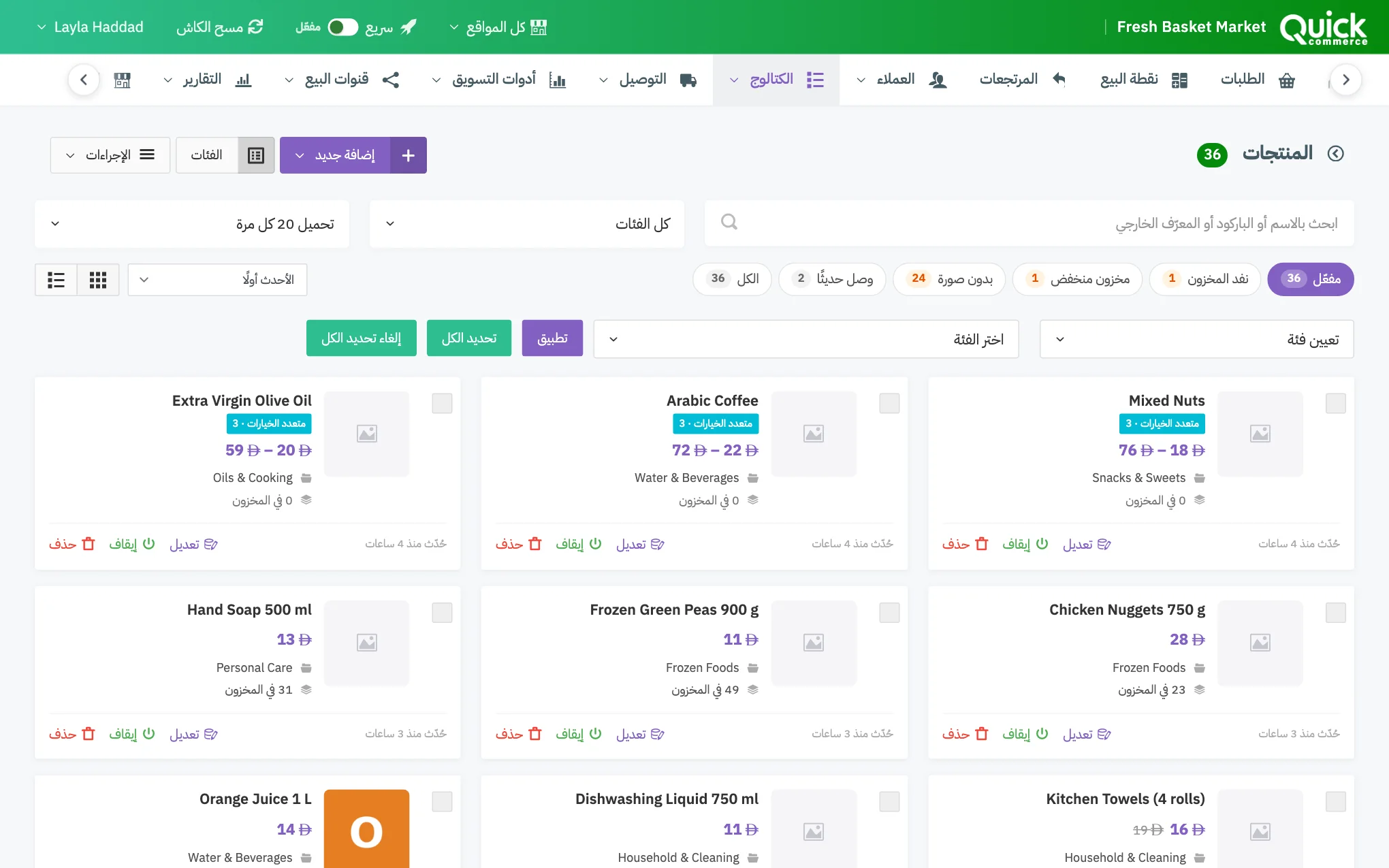The height and width of the screenshot is (868, 1389).
Task: Open the choose category dropdown
Action: (x=806, y=339)
